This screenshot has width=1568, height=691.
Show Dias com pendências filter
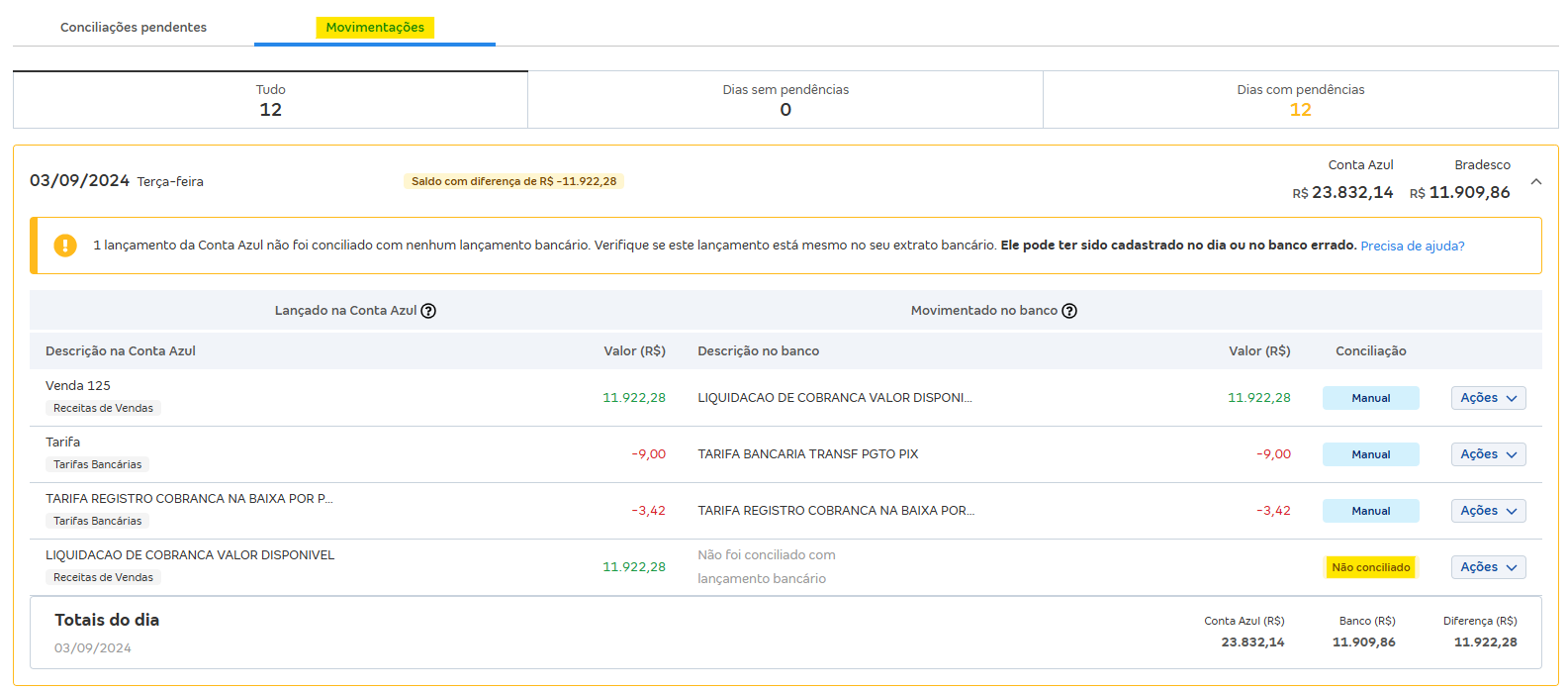pos(1300,100)
